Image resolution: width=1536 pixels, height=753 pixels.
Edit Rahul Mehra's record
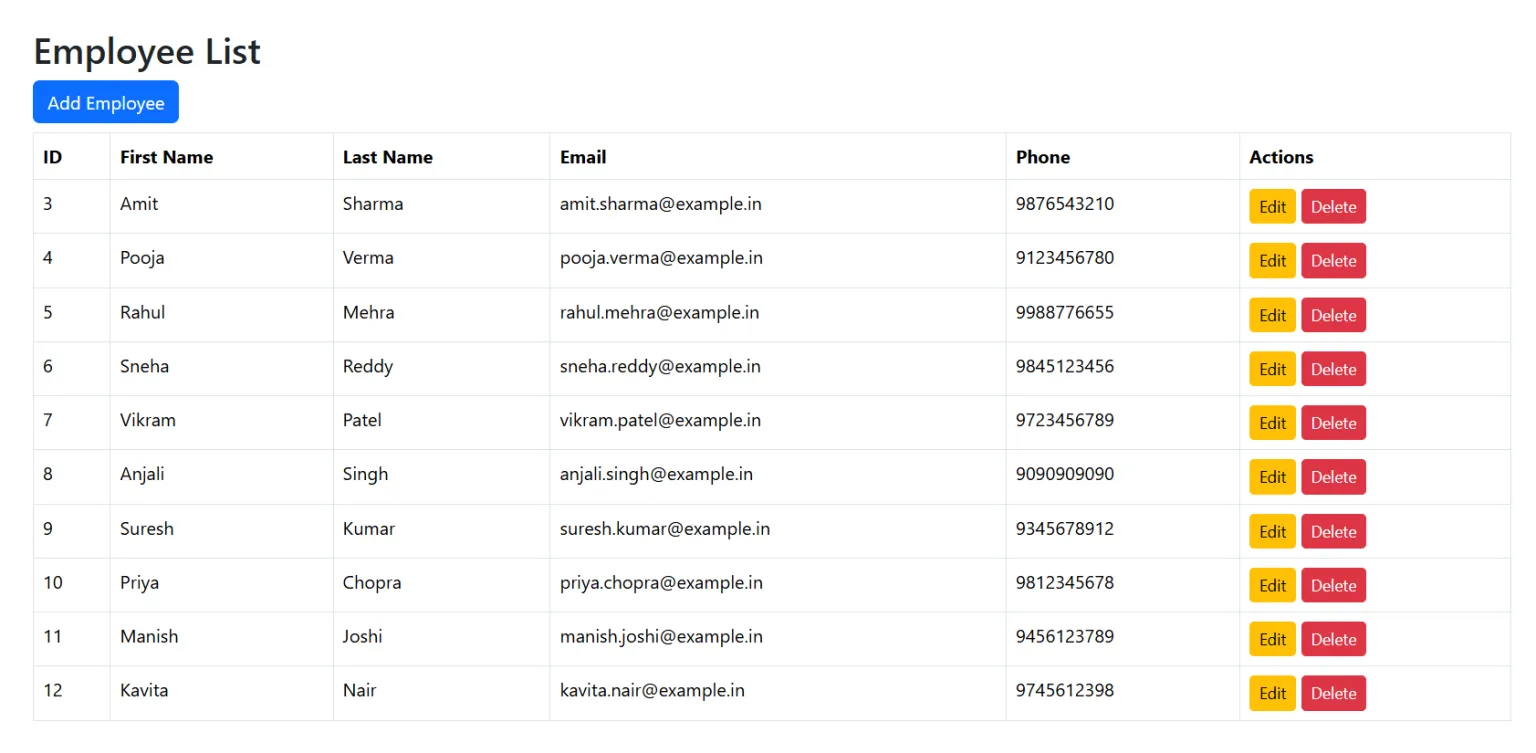click(1271, 314)
